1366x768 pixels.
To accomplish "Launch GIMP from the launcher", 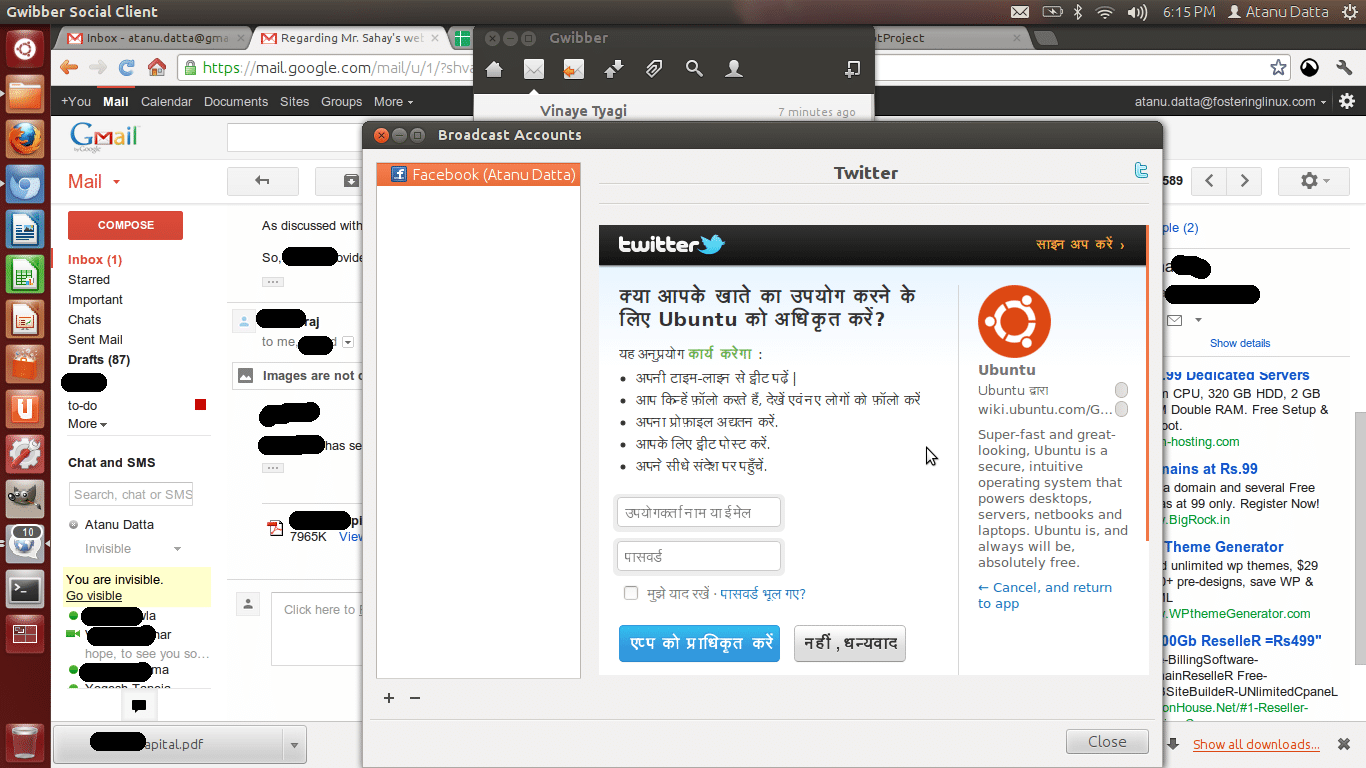I will click(x=26, y=500).
